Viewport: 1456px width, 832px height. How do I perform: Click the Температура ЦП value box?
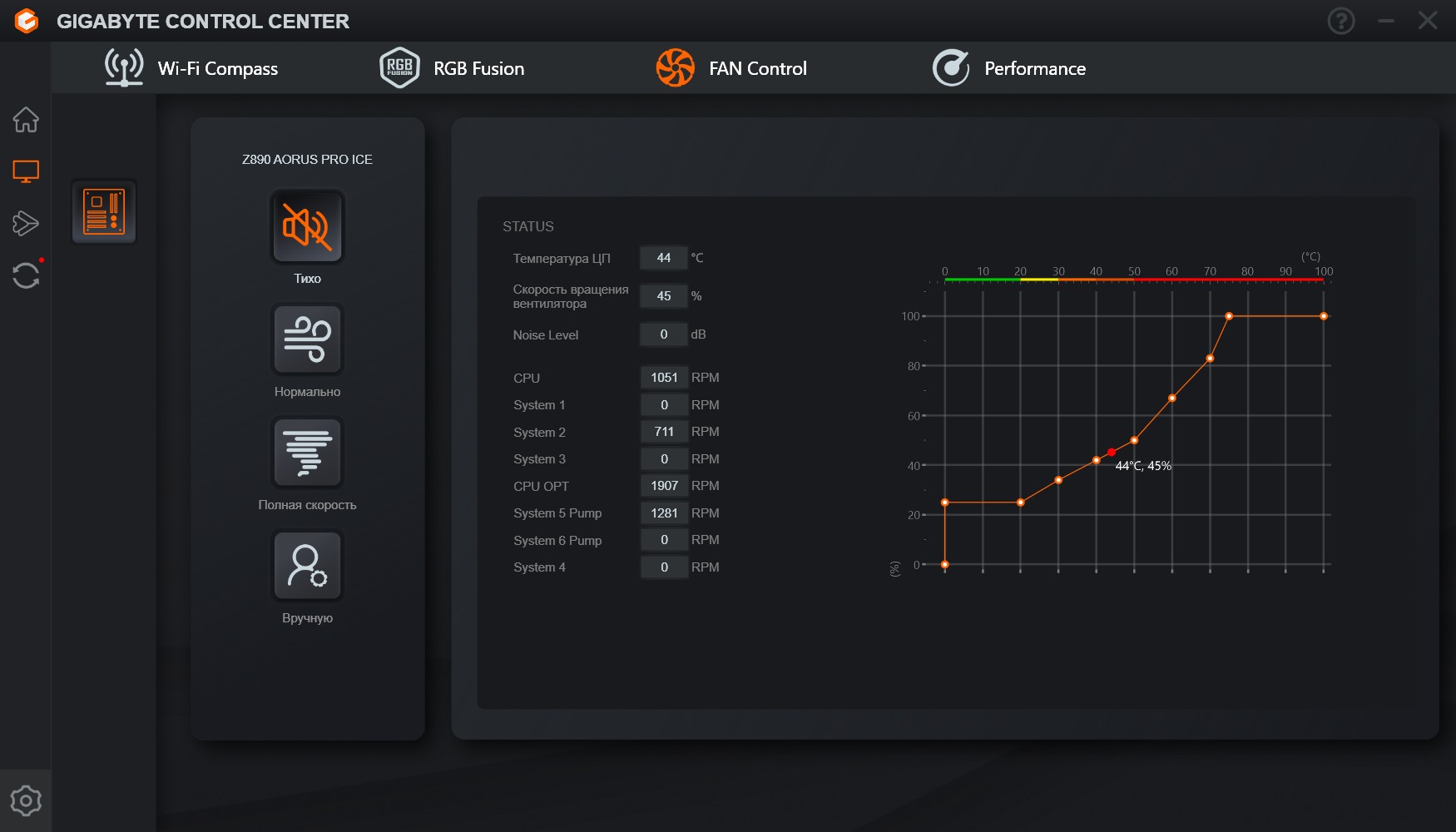[x=664, y=258]
